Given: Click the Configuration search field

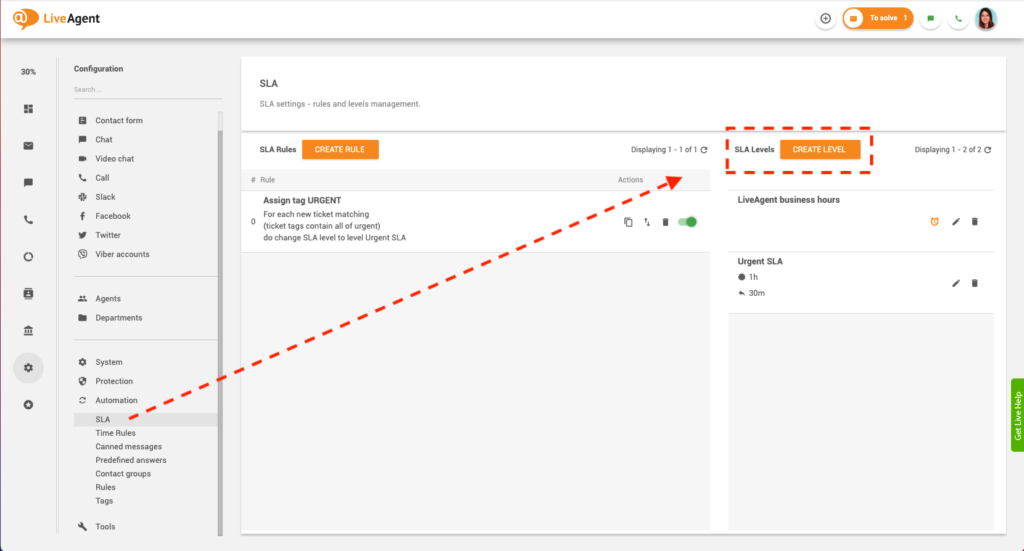Looking at the screenshot, I should (x=147, y=89).
